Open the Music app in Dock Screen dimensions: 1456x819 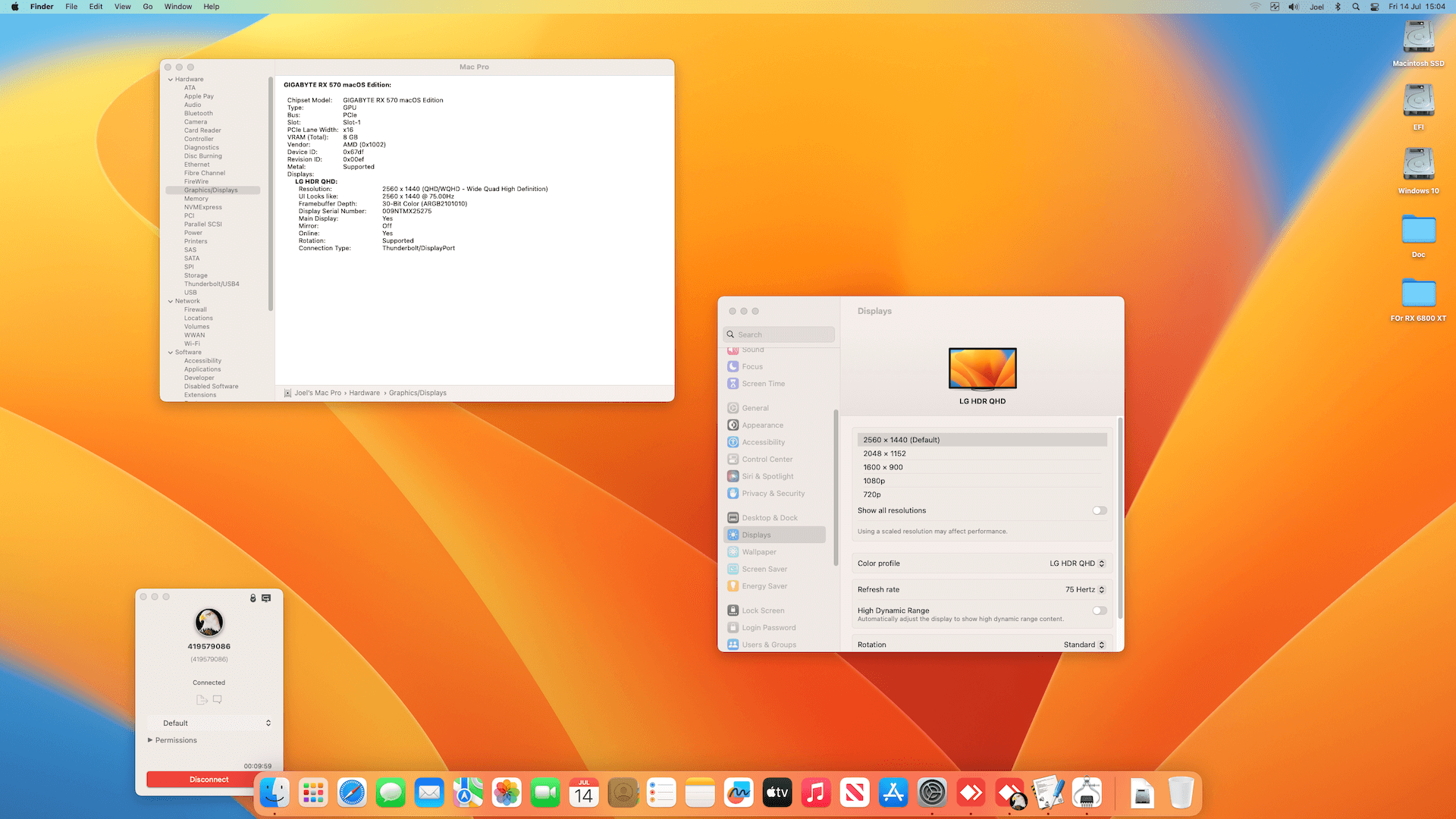pos(816,793)
